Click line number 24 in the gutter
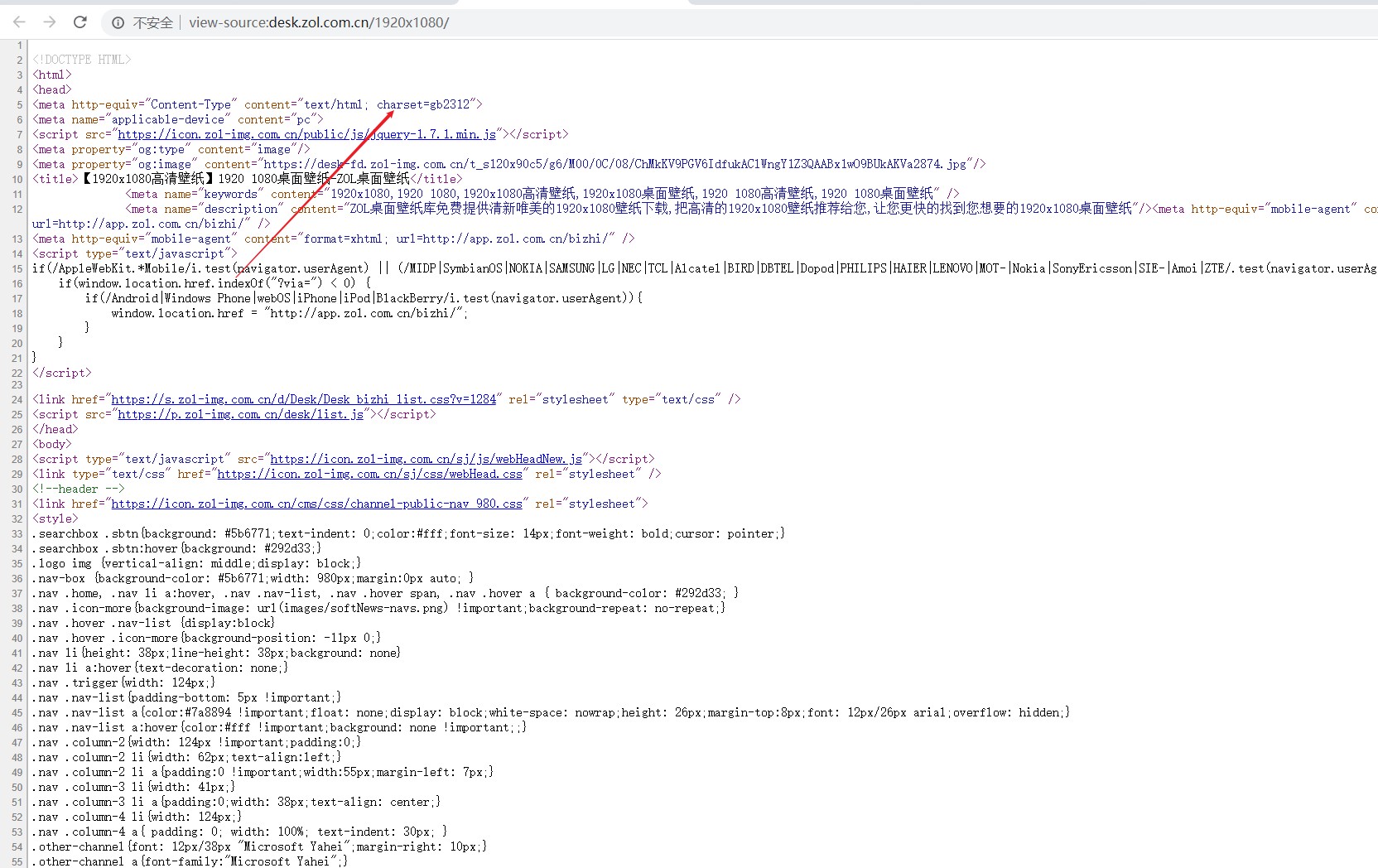The width and height of the screenshot is (1378, 868). tap(17, 400)
